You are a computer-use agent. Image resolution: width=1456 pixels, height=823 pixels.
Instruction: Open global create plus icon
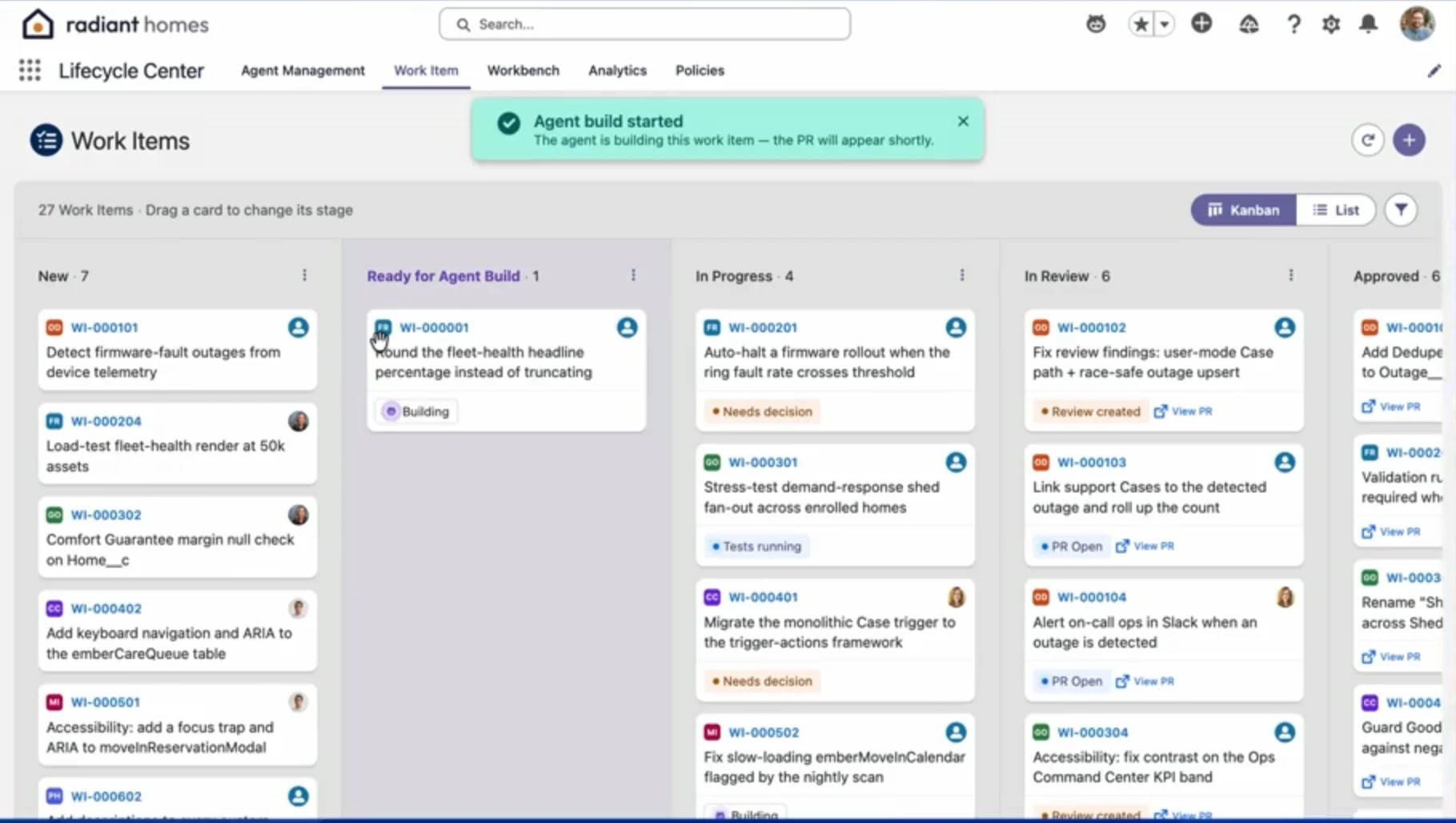[1201, 23]
